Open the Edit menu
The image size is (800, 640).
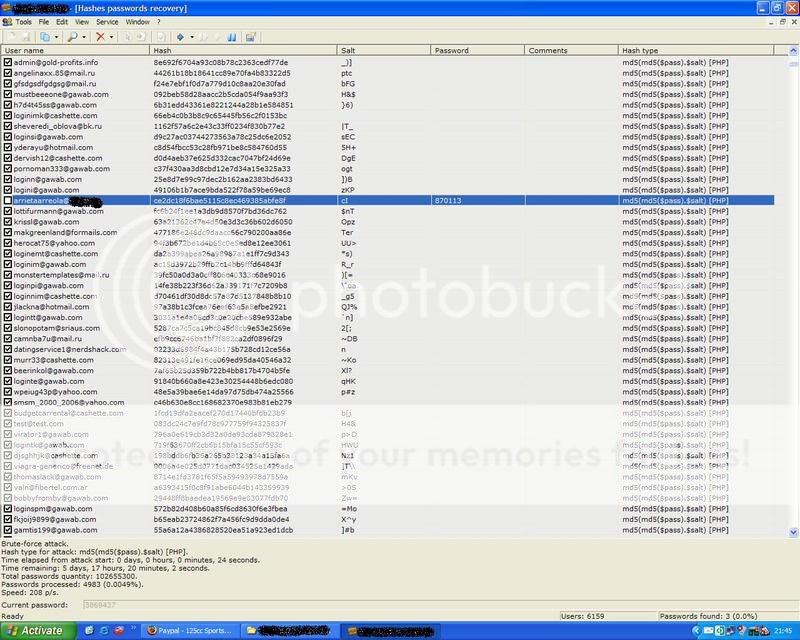[x=62, y=22]
